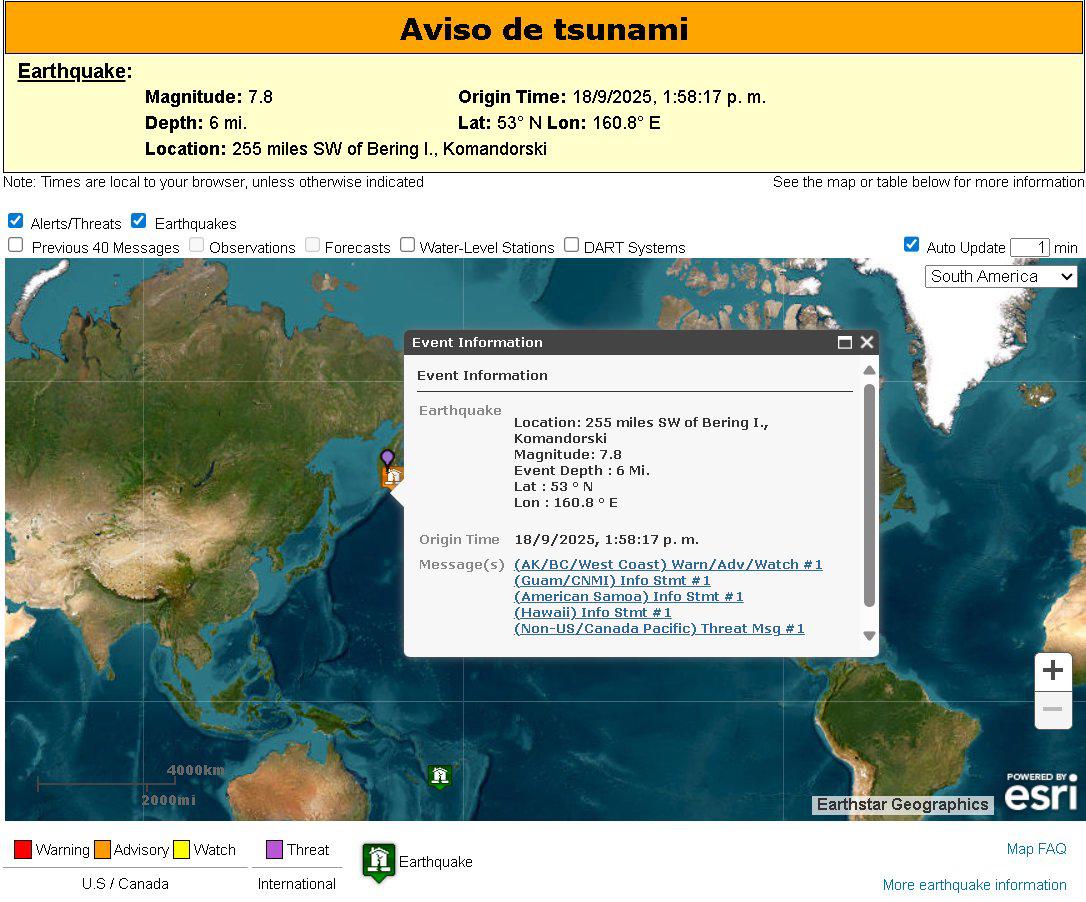Open the Map FAQ link

(1036, 849)
